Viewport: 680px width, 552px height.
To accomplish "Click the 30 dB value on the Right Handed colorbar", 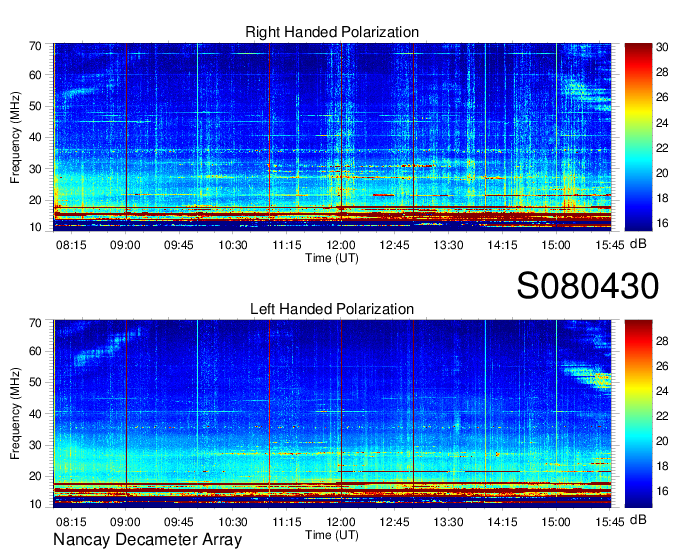I will pyautogui.click(x=662, y=47).
